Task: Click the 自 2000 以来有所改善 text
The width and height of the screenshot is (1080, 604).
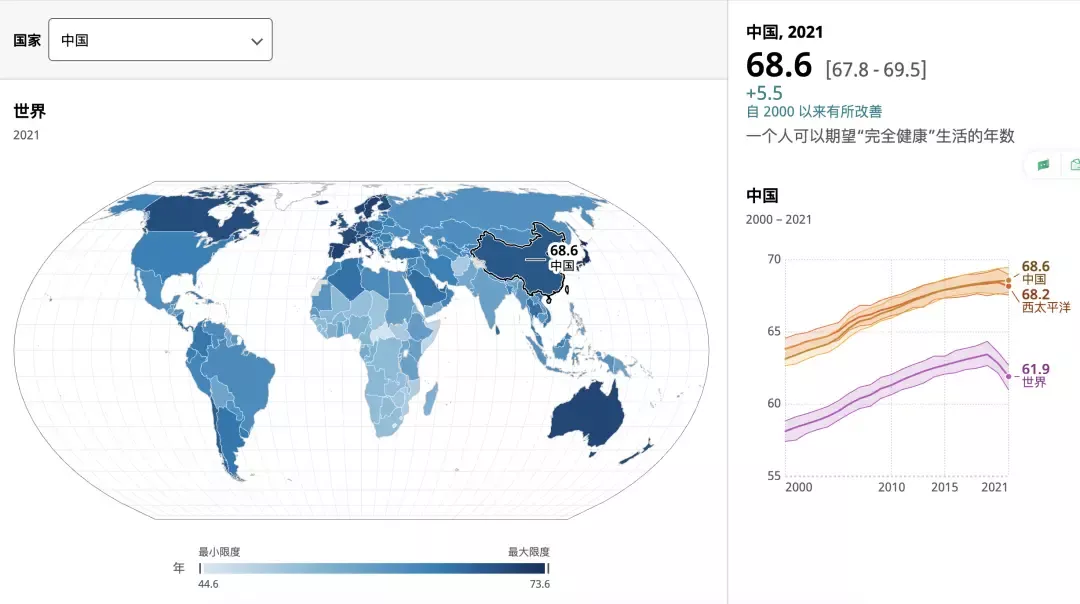Action: click(x=814, y=112)
